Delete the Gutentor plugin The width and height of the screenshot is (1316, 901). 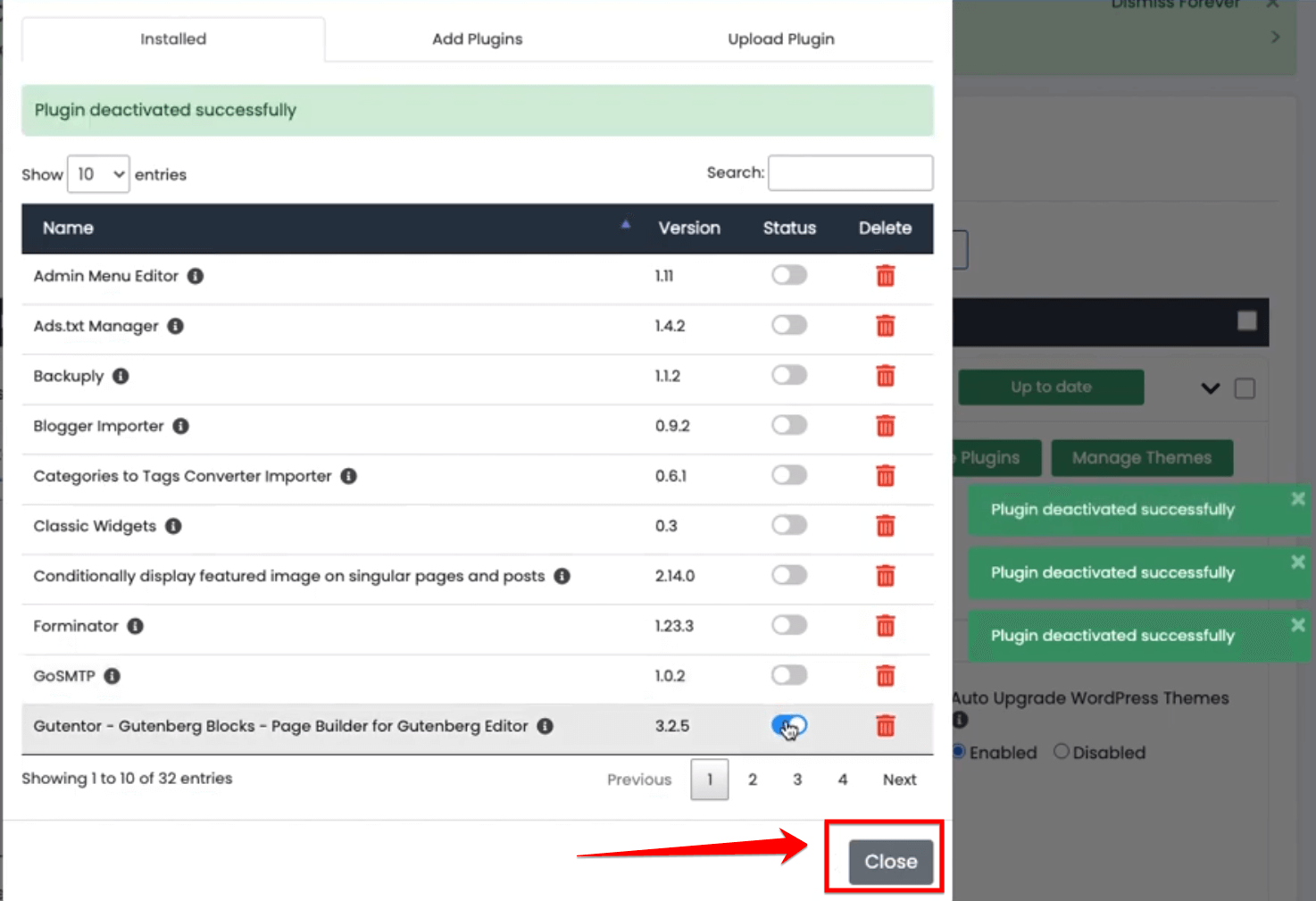click(885, 726)
